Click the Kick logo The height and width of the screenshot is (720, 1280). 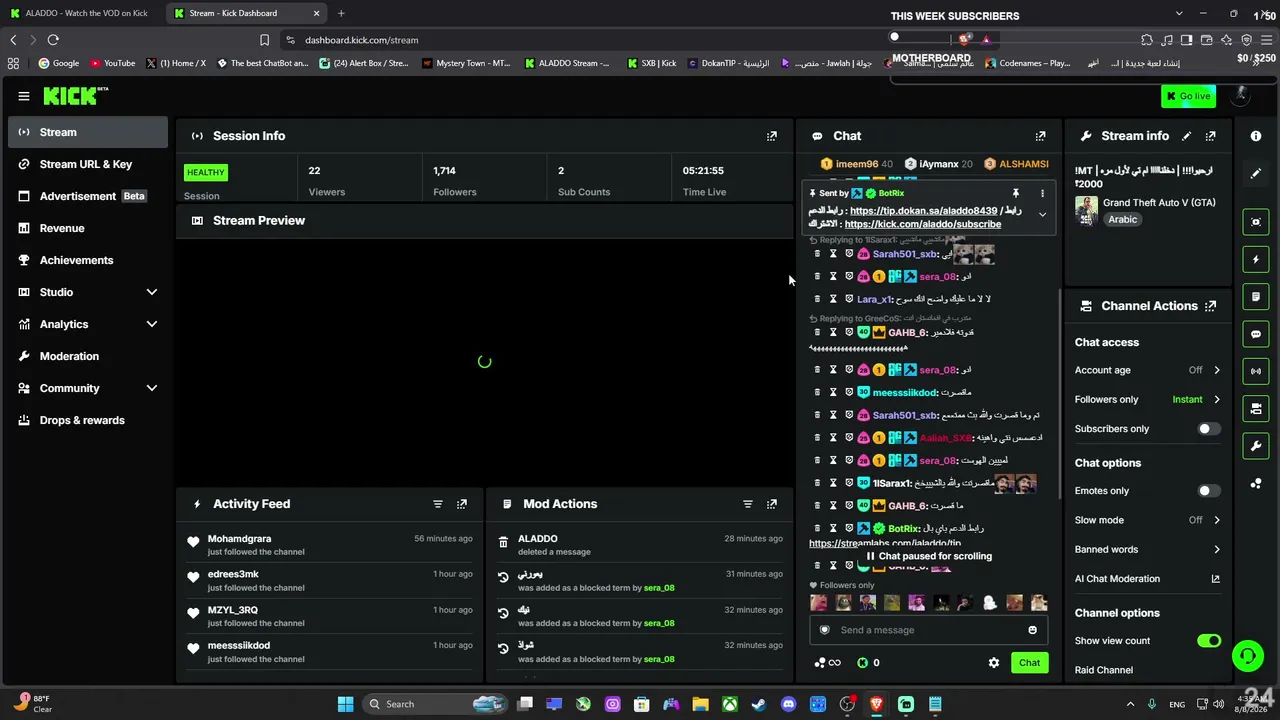point(76,96)
